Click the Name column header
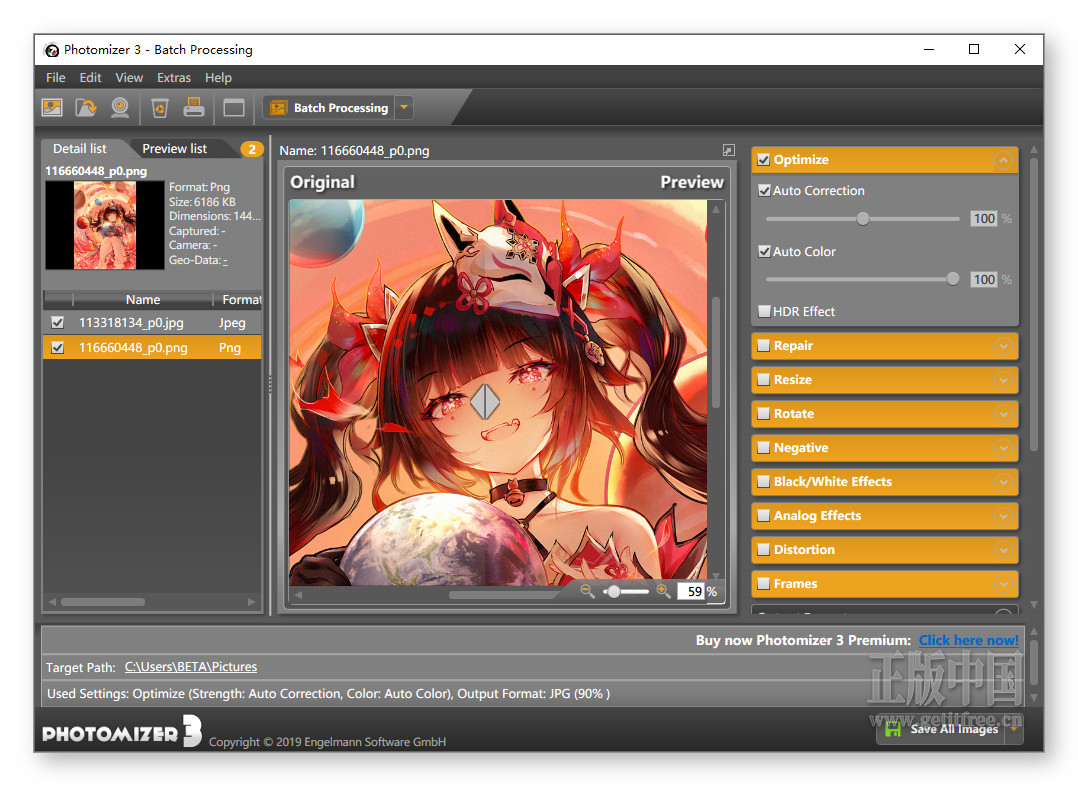Screen dimensions: 1078x786 (x=142, y=299)
